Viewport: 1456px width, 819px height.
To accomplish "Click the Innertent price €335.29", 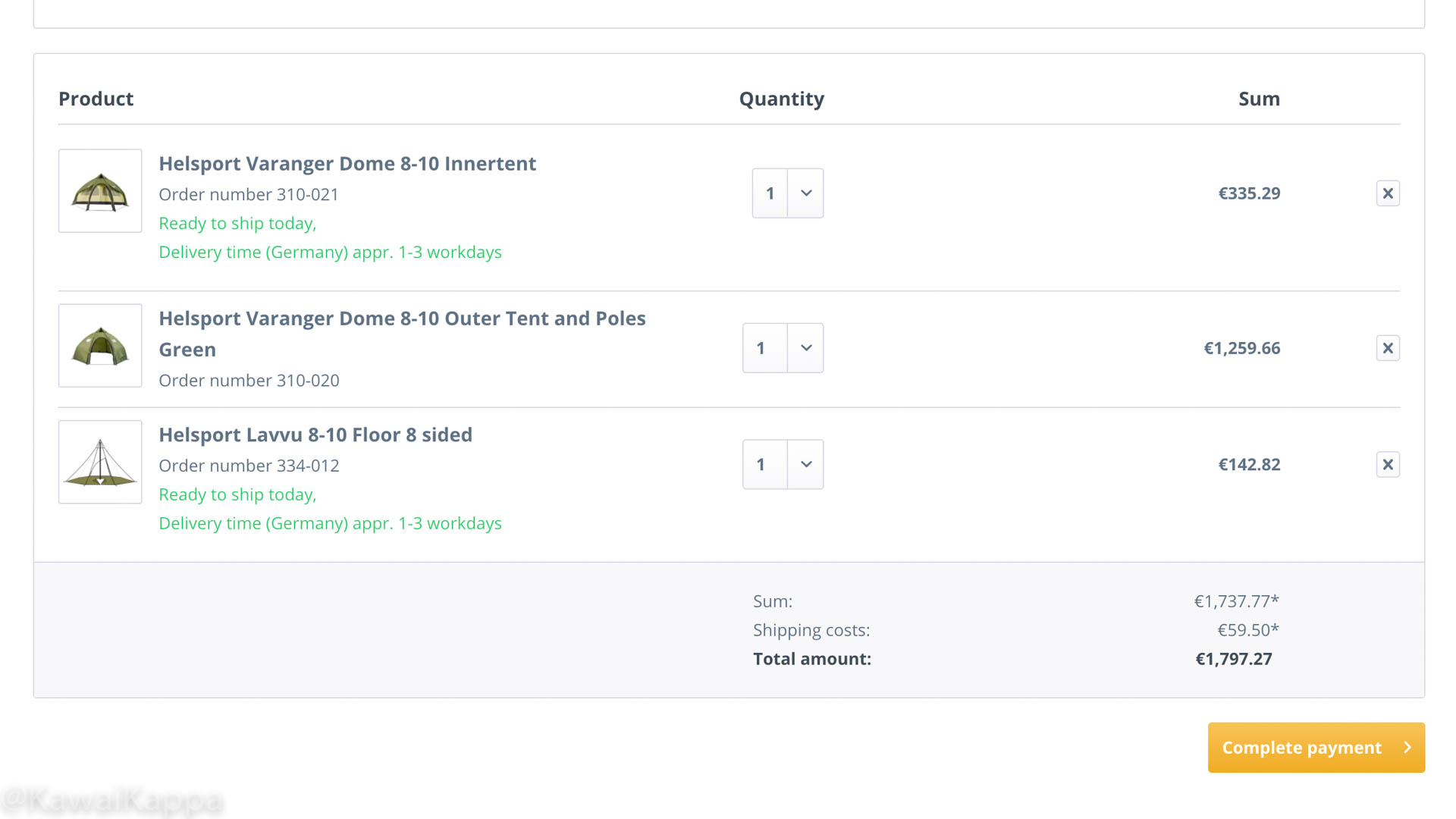I will tap(1249, 193).
